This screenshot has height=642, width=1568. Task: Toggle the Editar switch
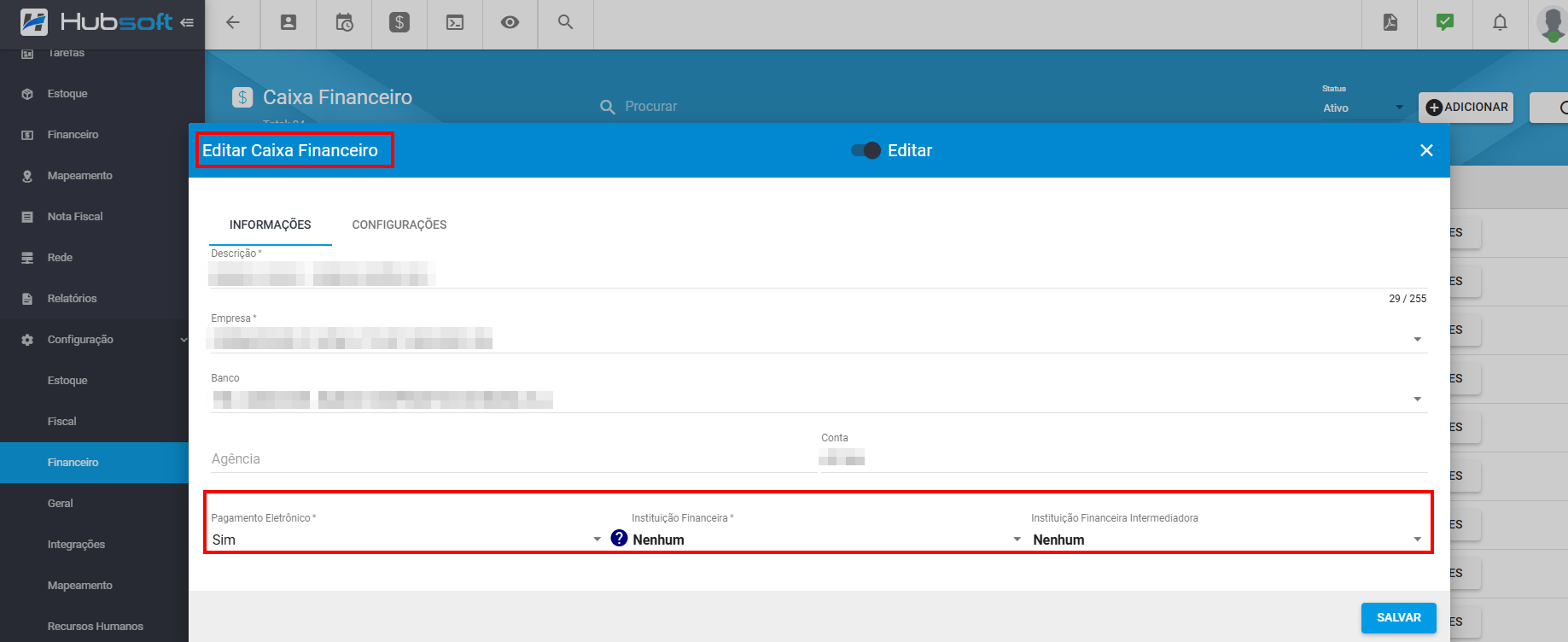866,150
